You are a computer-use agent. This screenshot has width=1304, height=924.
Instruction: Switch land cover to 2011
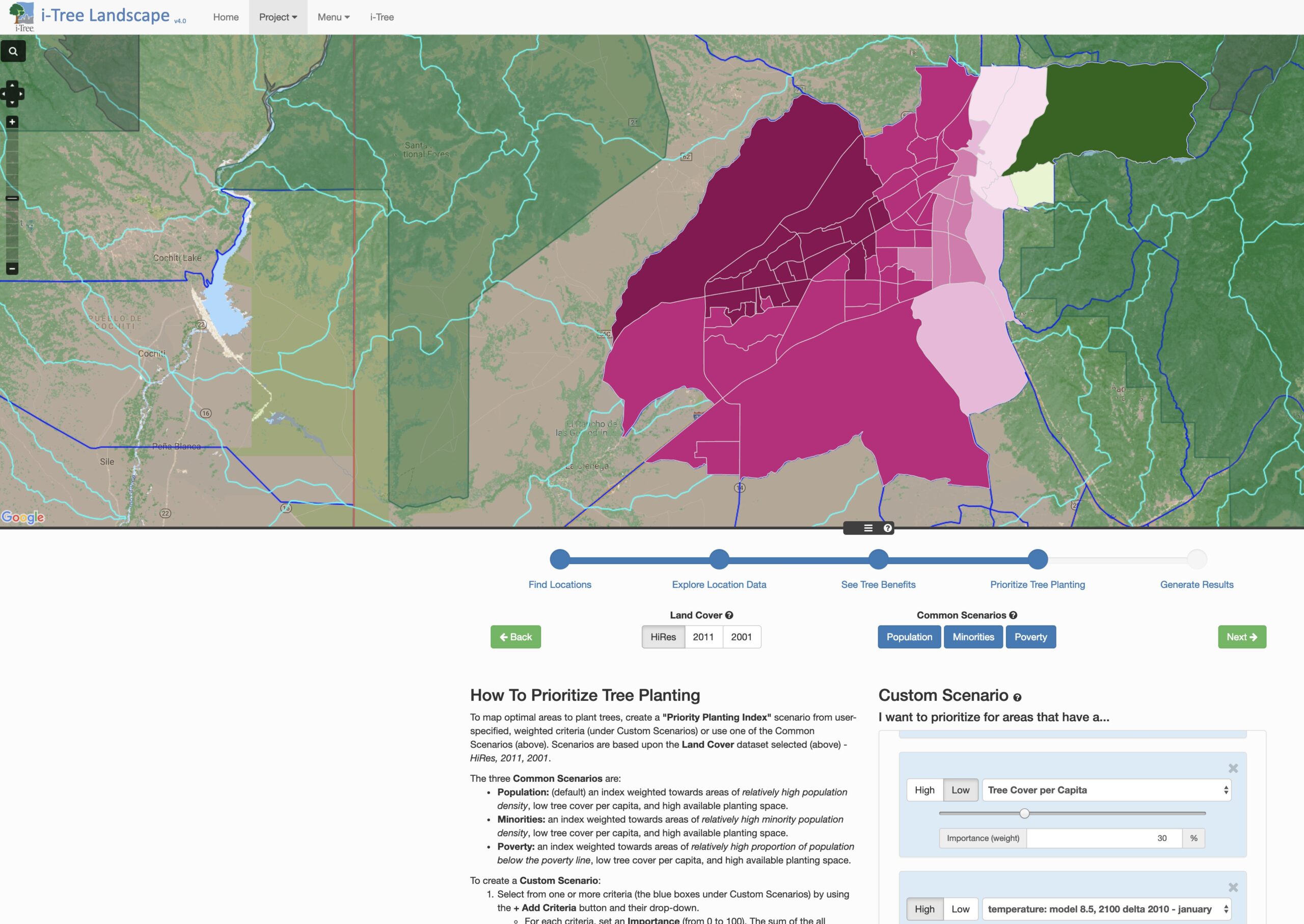(x=703, y=637)
